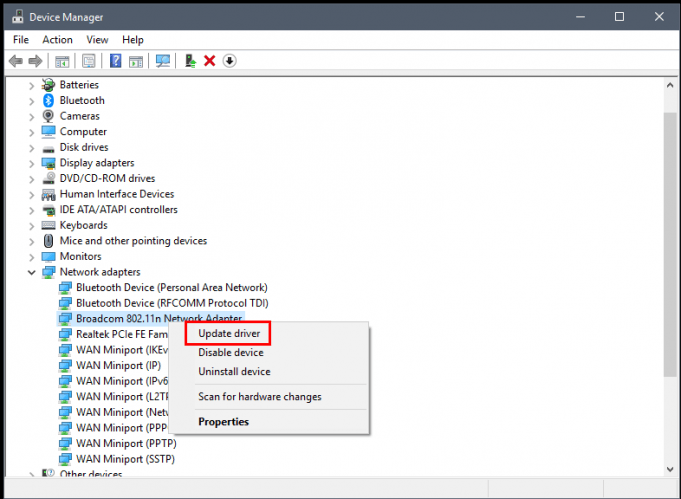
Task: Click the Batteries category icon
Action: (48, 85)
